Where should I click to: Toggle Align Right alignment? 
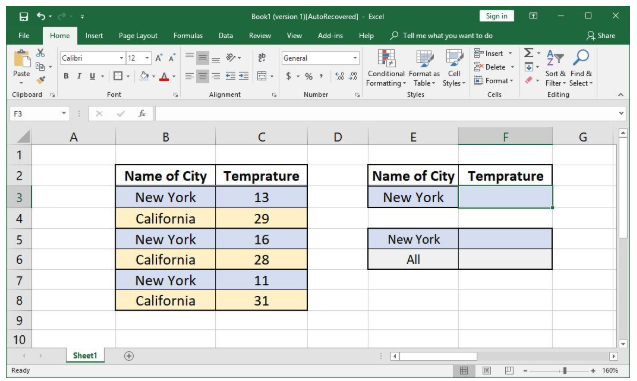coord(216,76)
